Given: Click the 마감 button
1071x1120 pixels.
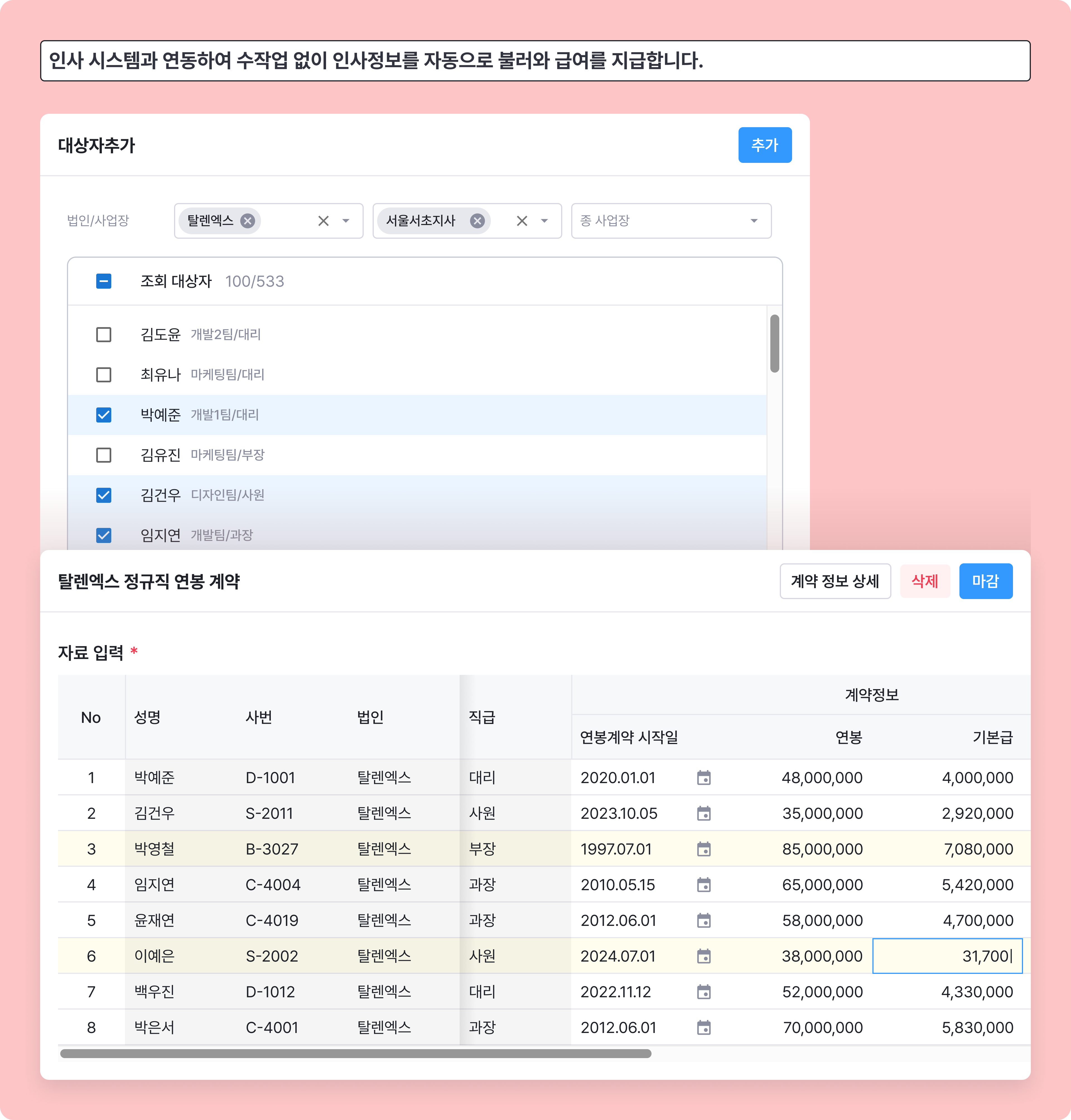Looking at the screenshot, I should pyautogui.click(x=985, y=581).
